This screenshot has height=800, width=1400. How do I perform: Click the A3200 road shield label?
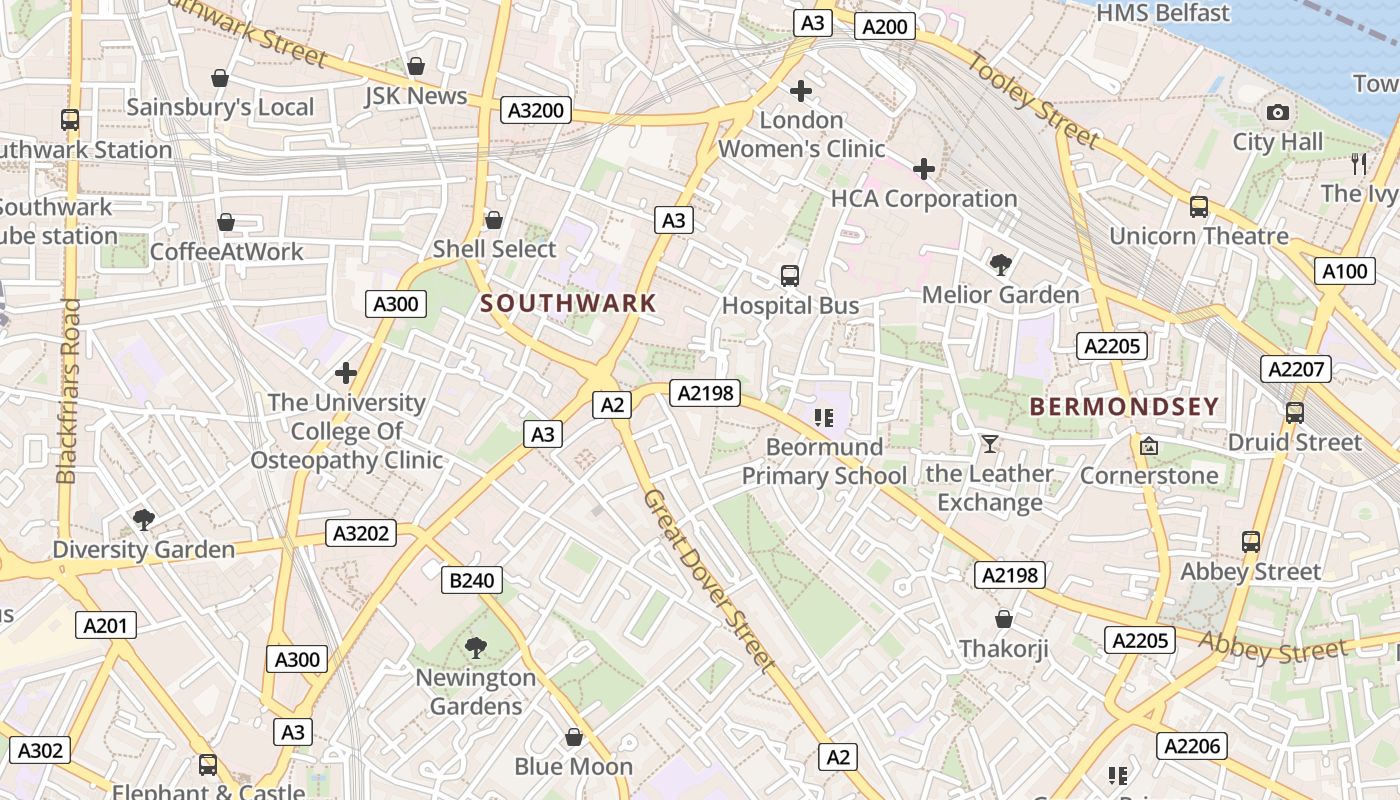pyautogui.click(x=536, y=110)
